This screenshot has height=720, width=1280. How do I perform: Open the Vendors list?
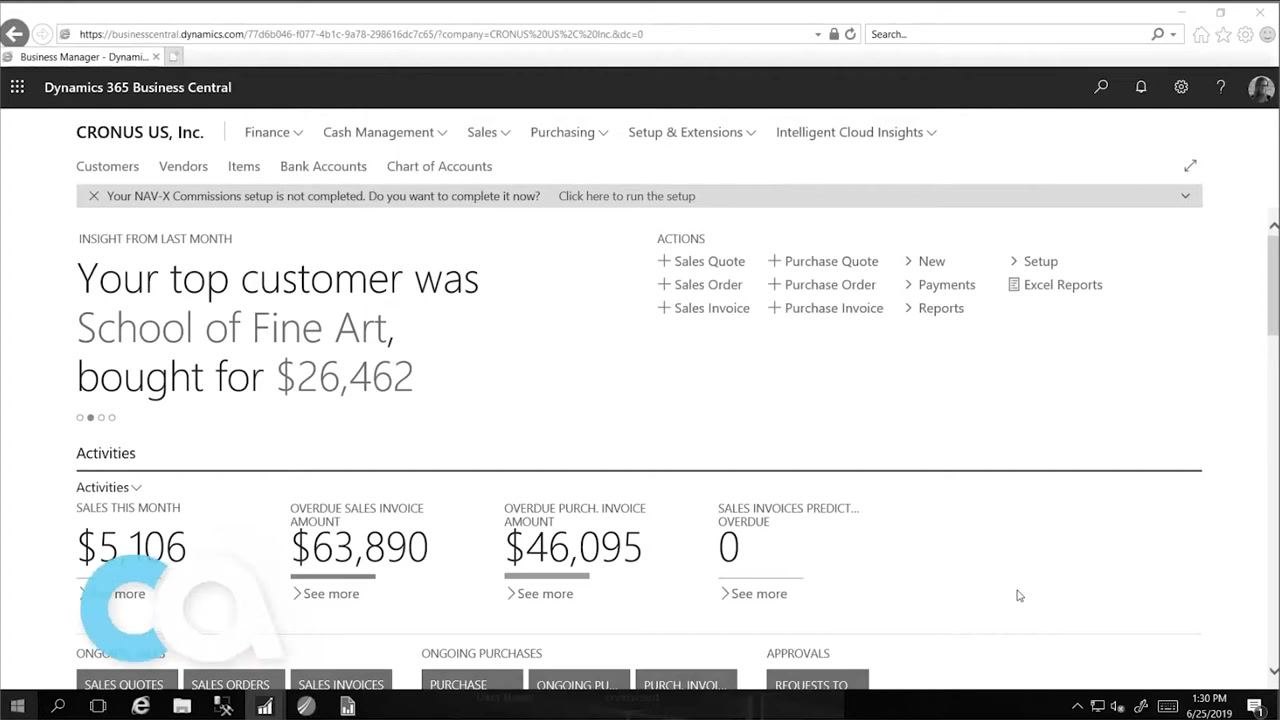183,166
